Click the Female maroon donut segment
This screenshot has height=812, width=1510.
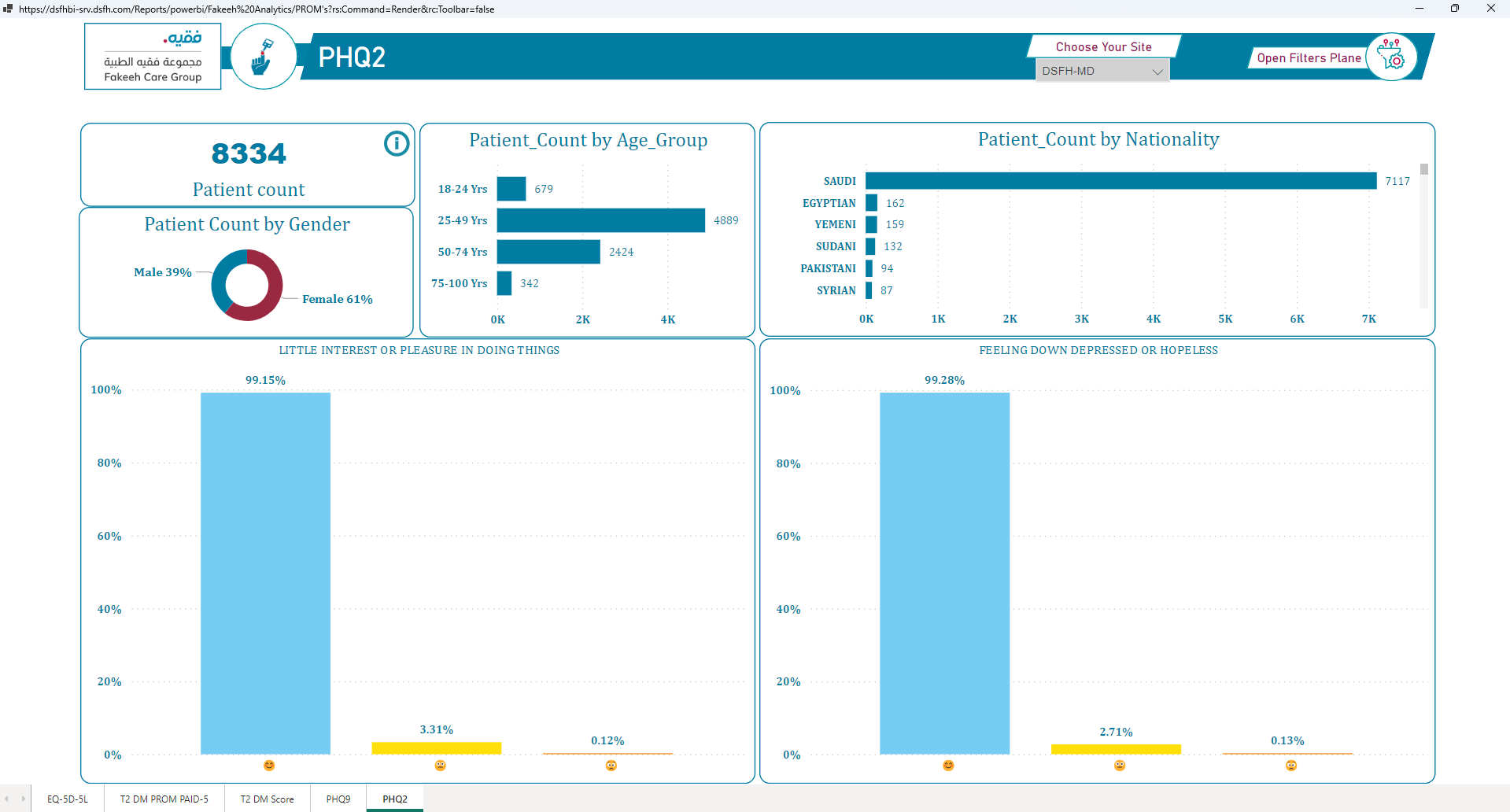[x=274, y=291]
